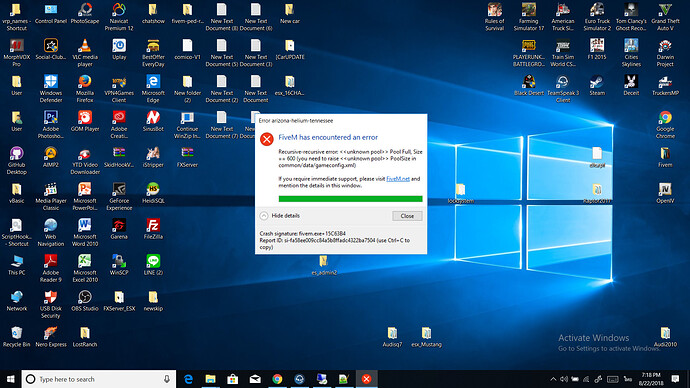Launch PhotoScape from the desktop
The image size is (690, 388).
click(85, 13)
